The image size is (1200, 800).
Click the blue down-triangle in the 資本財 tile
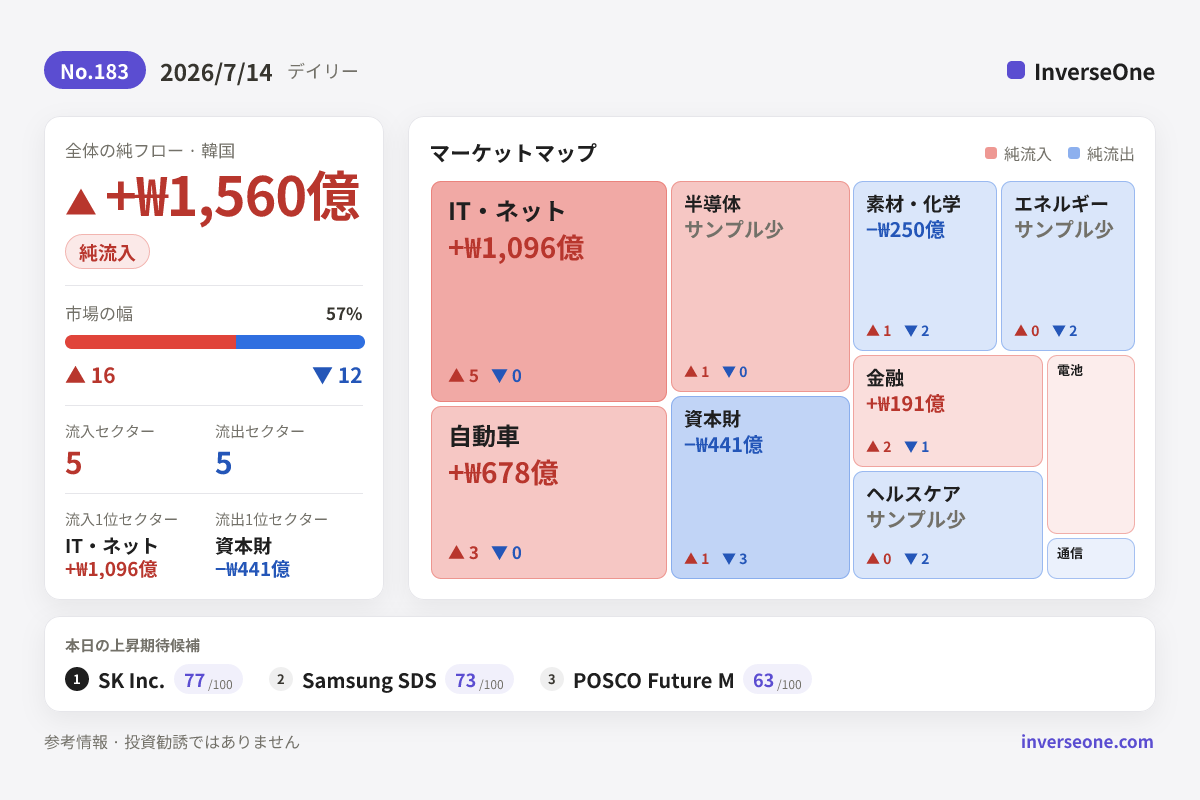point(729,559)
